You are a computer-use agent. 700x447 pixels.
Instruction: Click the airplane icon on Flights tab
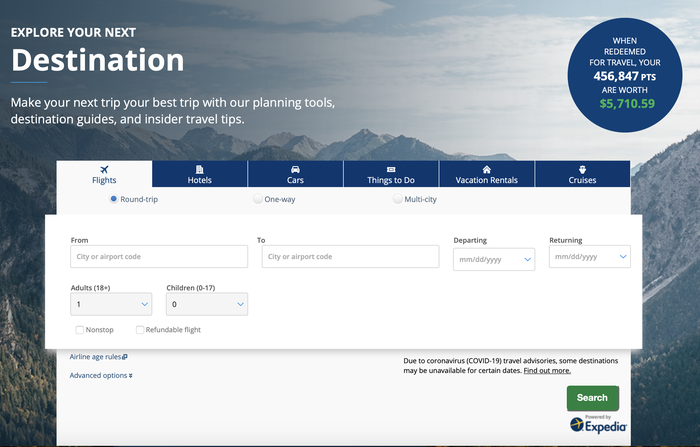click(104, 169)
